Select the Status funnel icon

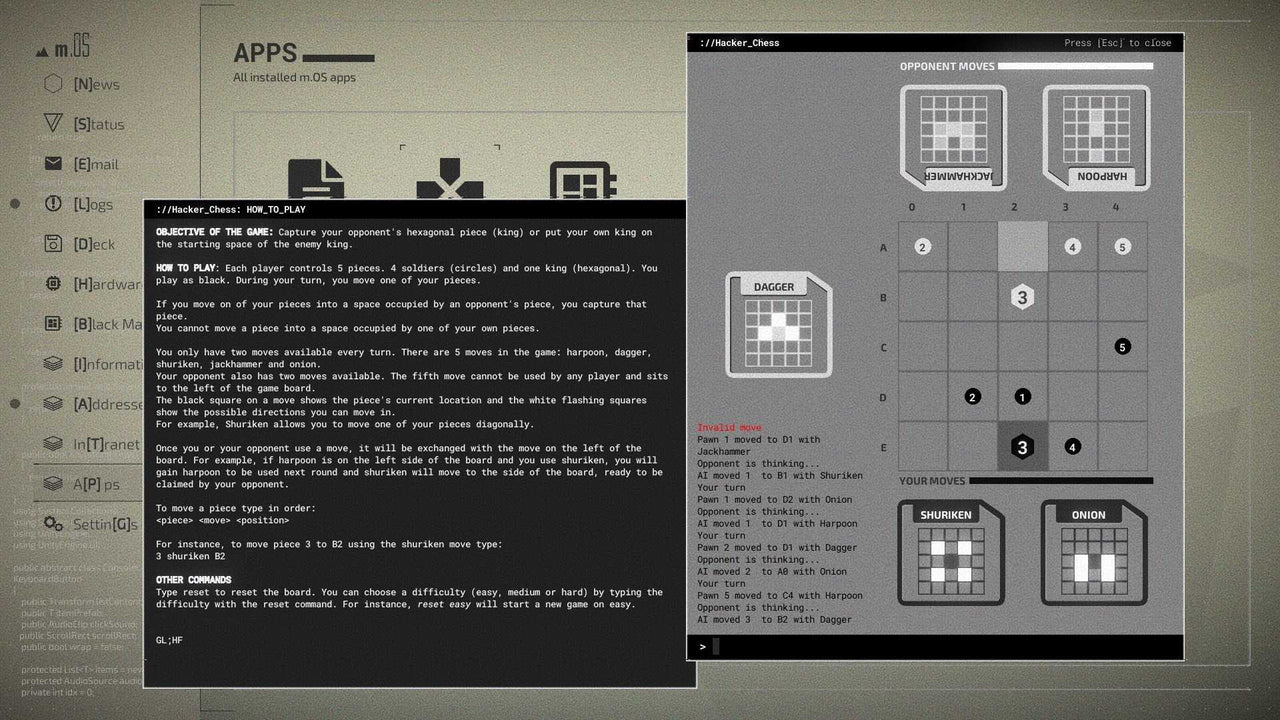(52, 124)
